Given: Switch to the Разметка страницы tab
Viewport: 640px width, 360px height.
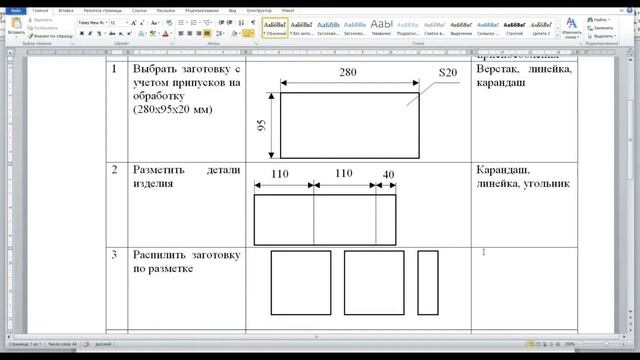Looking at the screenshot, I should [102, 11].
